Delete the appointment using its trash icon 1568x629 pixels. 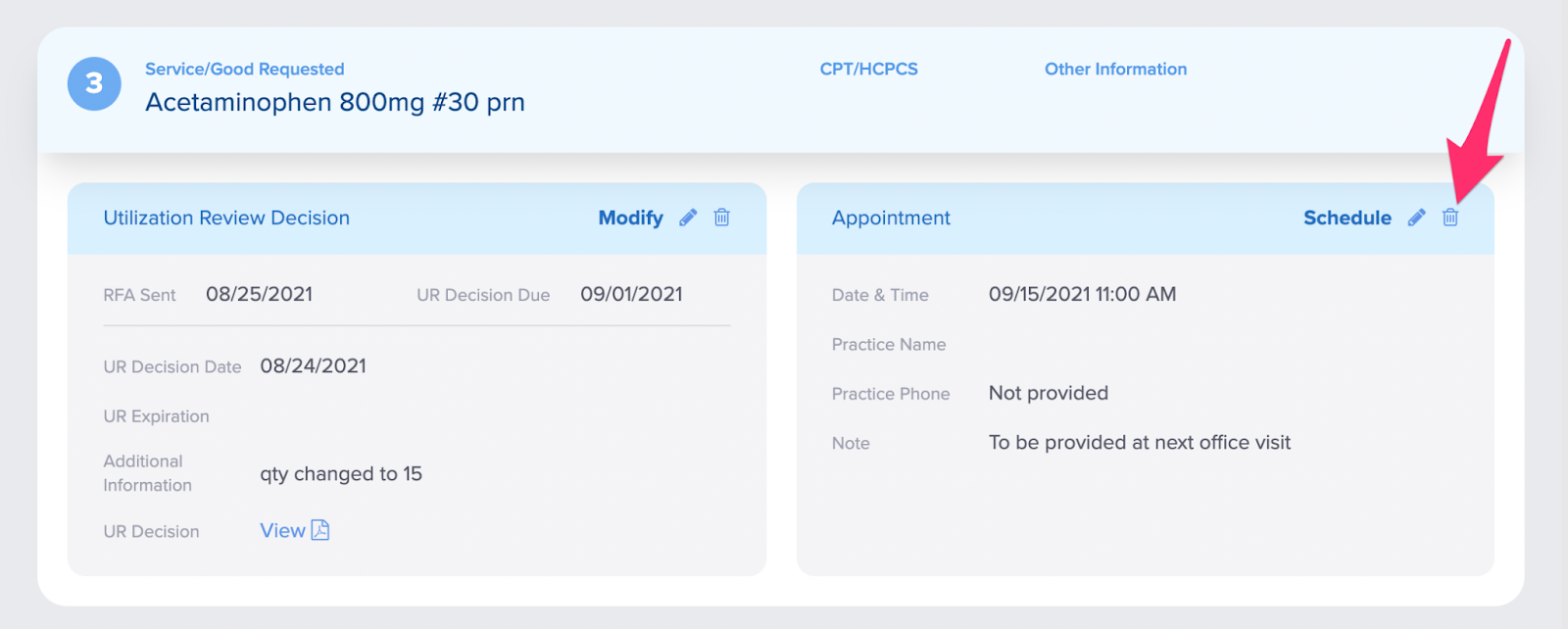tap(1450, 218)
